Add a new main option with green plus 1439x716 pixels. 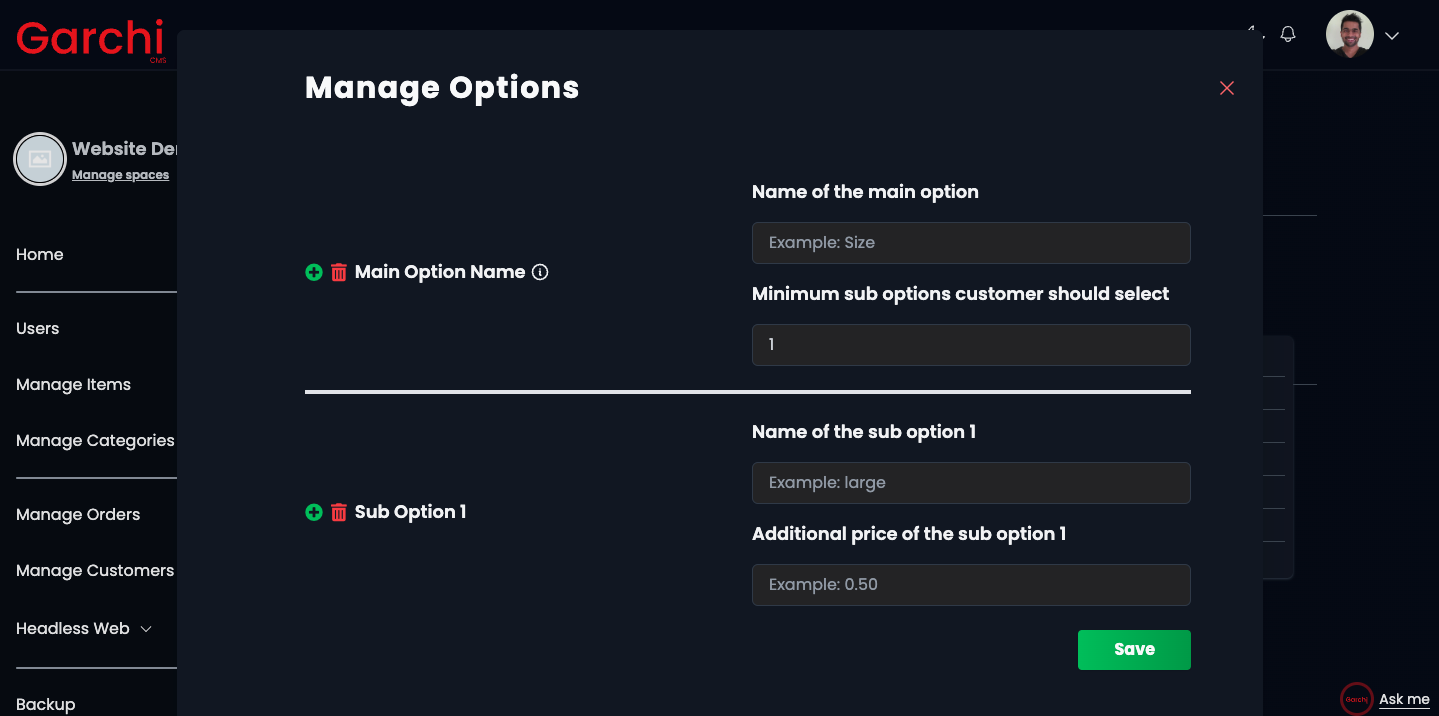[314, 272]
